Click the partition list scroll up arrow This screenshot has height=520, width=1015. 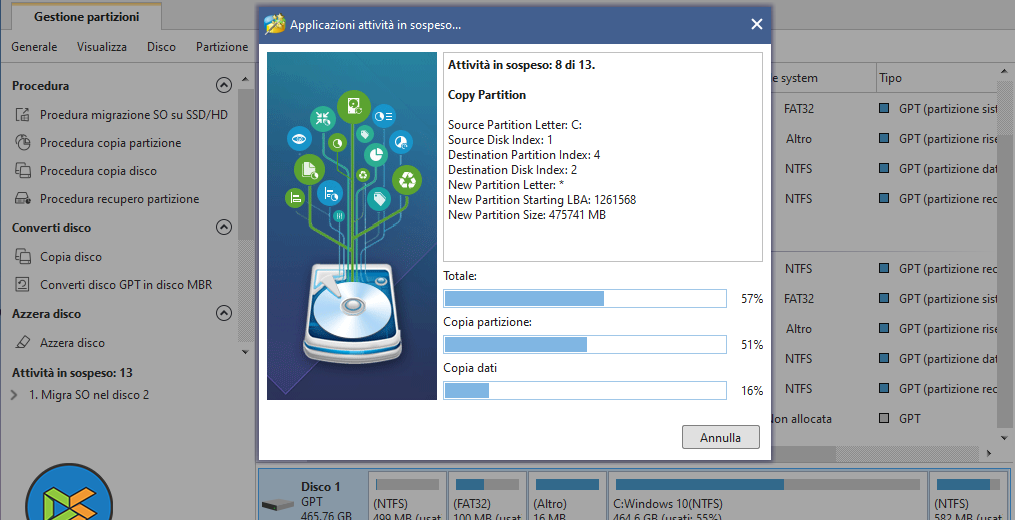tap(1006, 71)
